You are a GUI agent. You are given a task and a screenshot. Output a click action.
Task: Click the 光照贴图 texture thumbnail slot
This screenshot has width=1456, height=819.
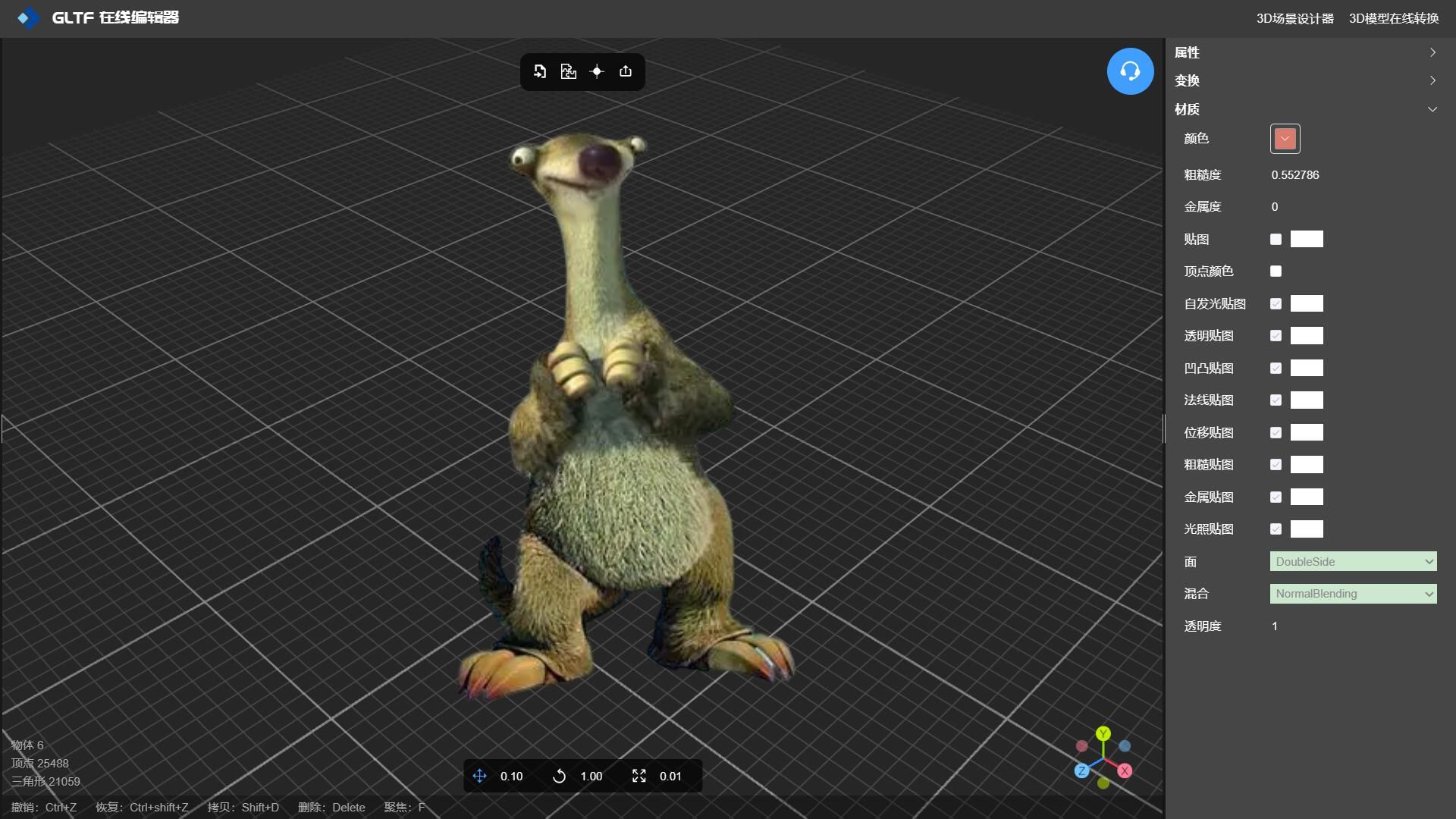click(x=1307, y=529)
